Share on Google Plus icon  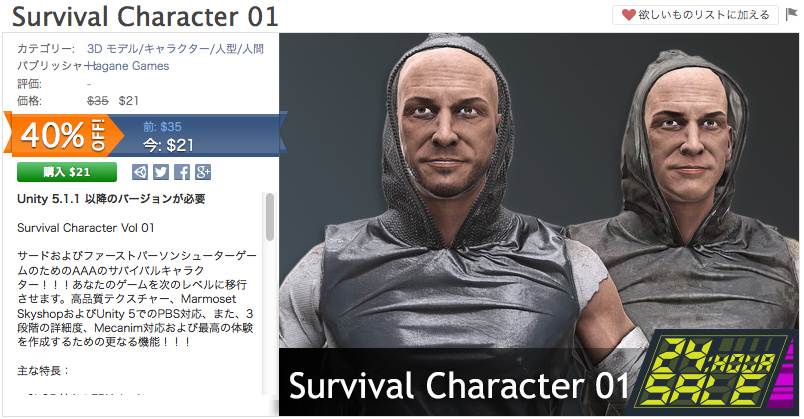(x=203, y=172)
